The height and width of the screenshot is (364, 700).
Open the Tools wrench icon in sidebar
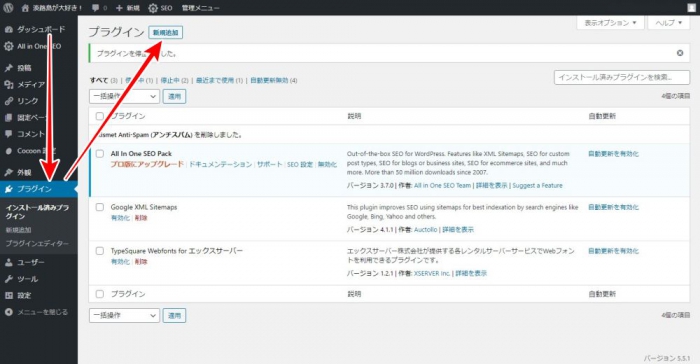(8, 279)
